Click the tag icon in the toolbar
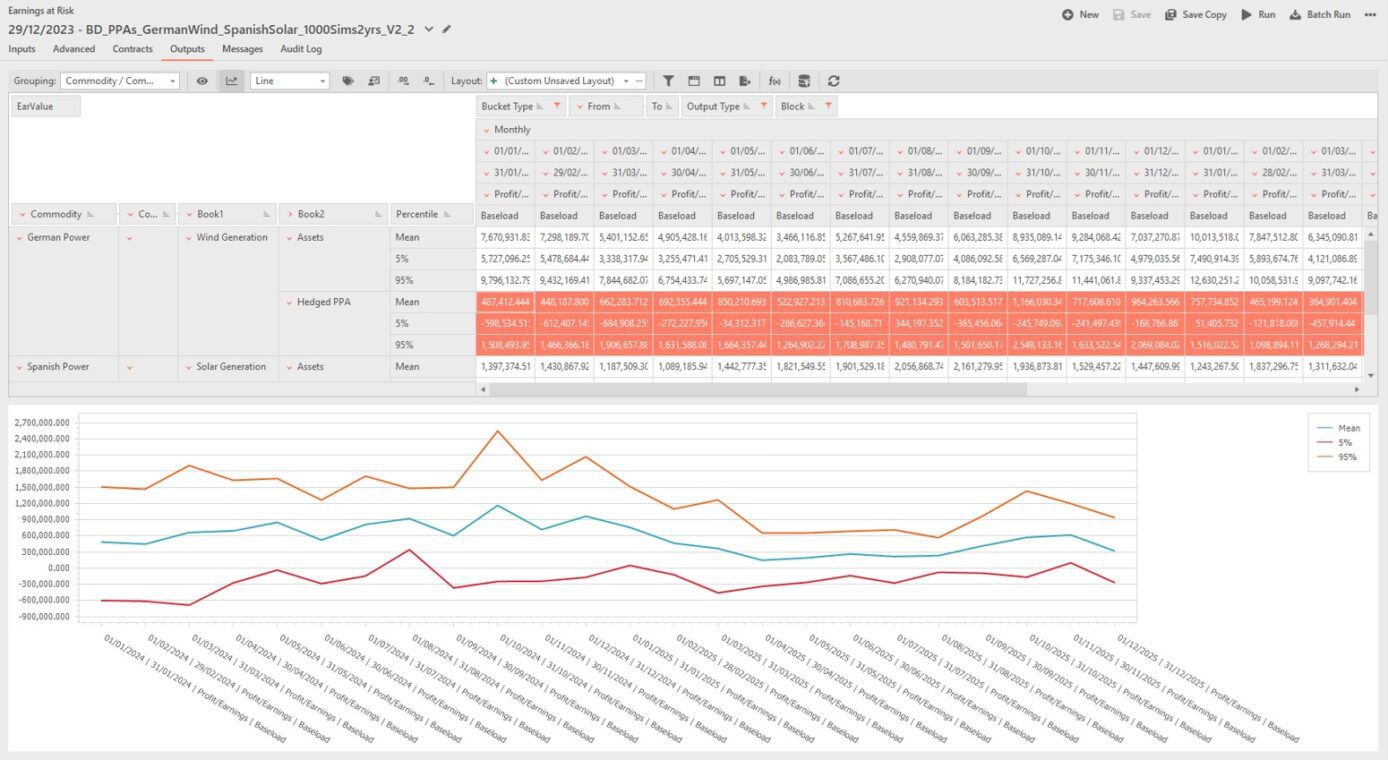This screenshot has height=760, width=1388. tap(348, 81)
